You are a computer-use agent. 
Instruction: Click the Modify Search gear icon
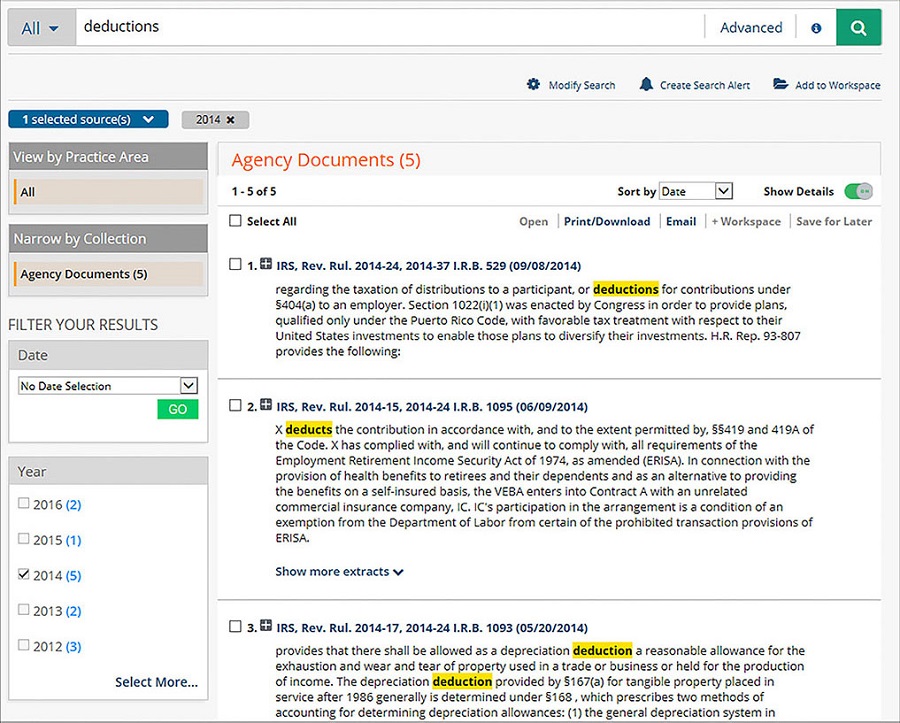pyautogui.click(x=533, y=85)
